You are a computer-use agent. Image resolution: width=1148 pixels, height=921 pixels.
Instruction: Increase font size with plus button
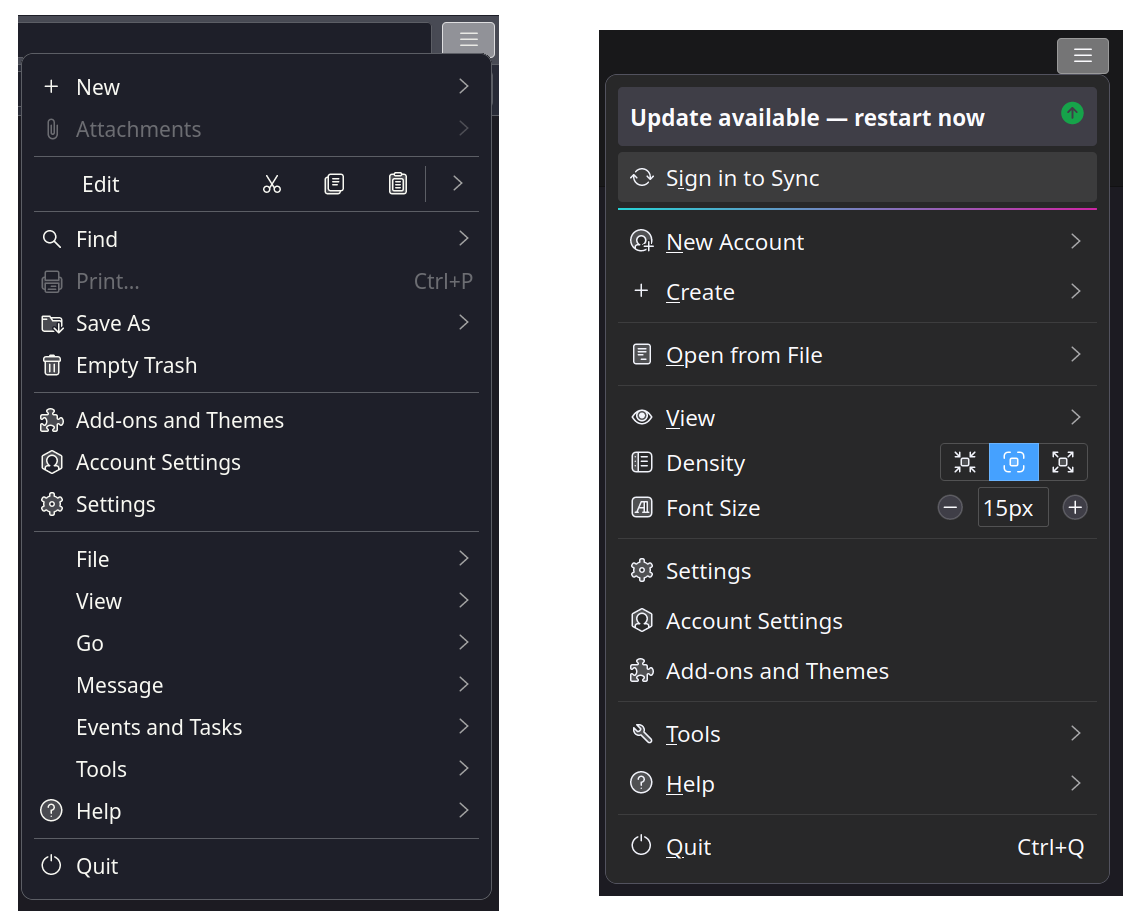point(1075,508)
